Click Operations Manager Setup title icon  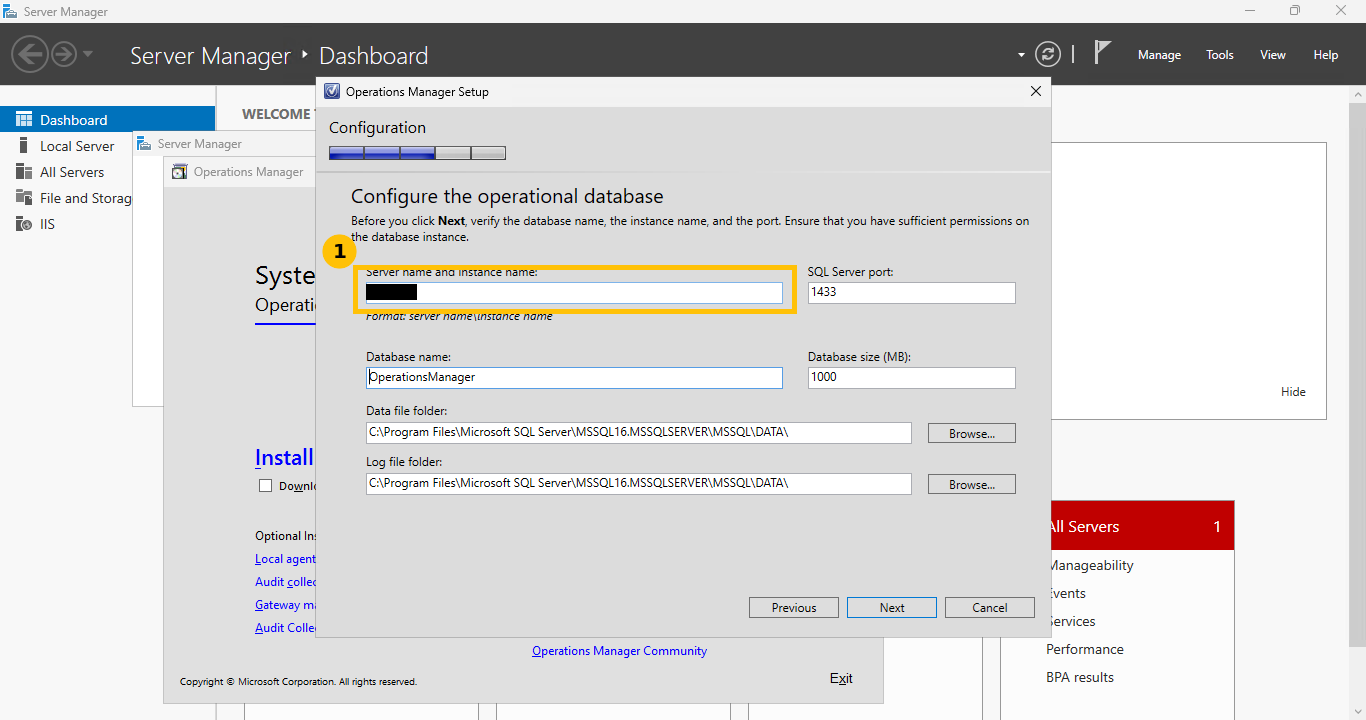[x=332, y=91]
